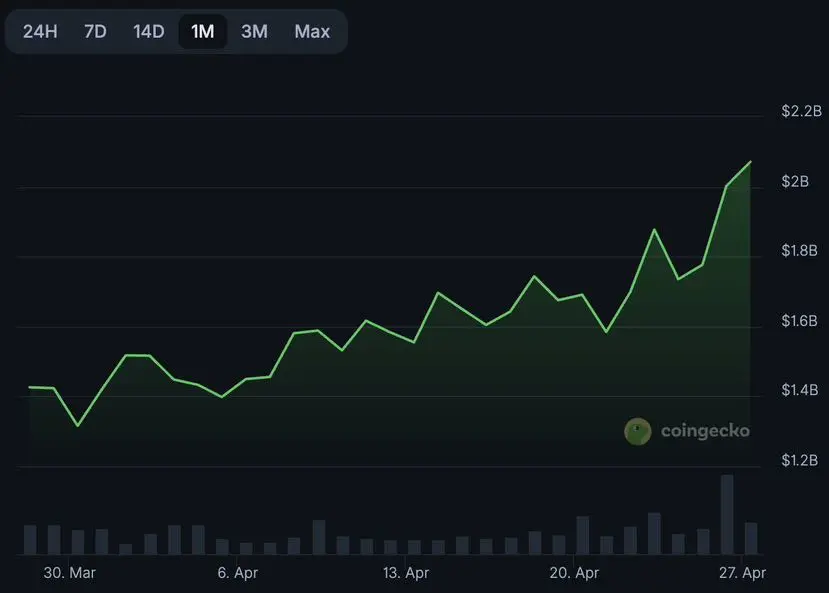The height and width of the screenshot is (593, 829).
Task: Switch to the 7D range
Action: point(95,31)
